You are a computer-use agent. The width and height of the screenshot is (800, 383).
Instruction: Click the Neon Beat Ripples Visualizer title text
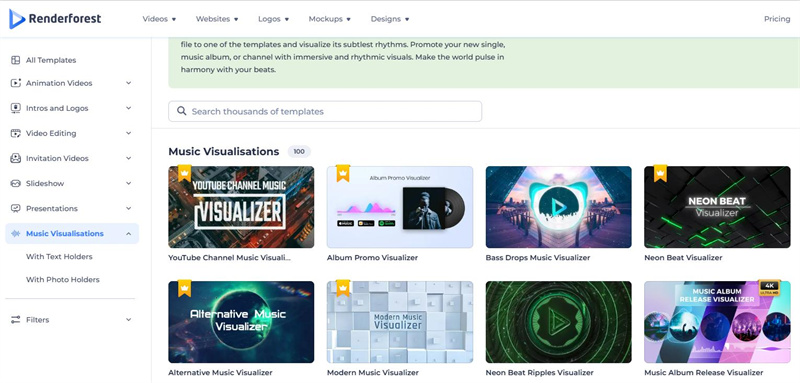(539, 373)
